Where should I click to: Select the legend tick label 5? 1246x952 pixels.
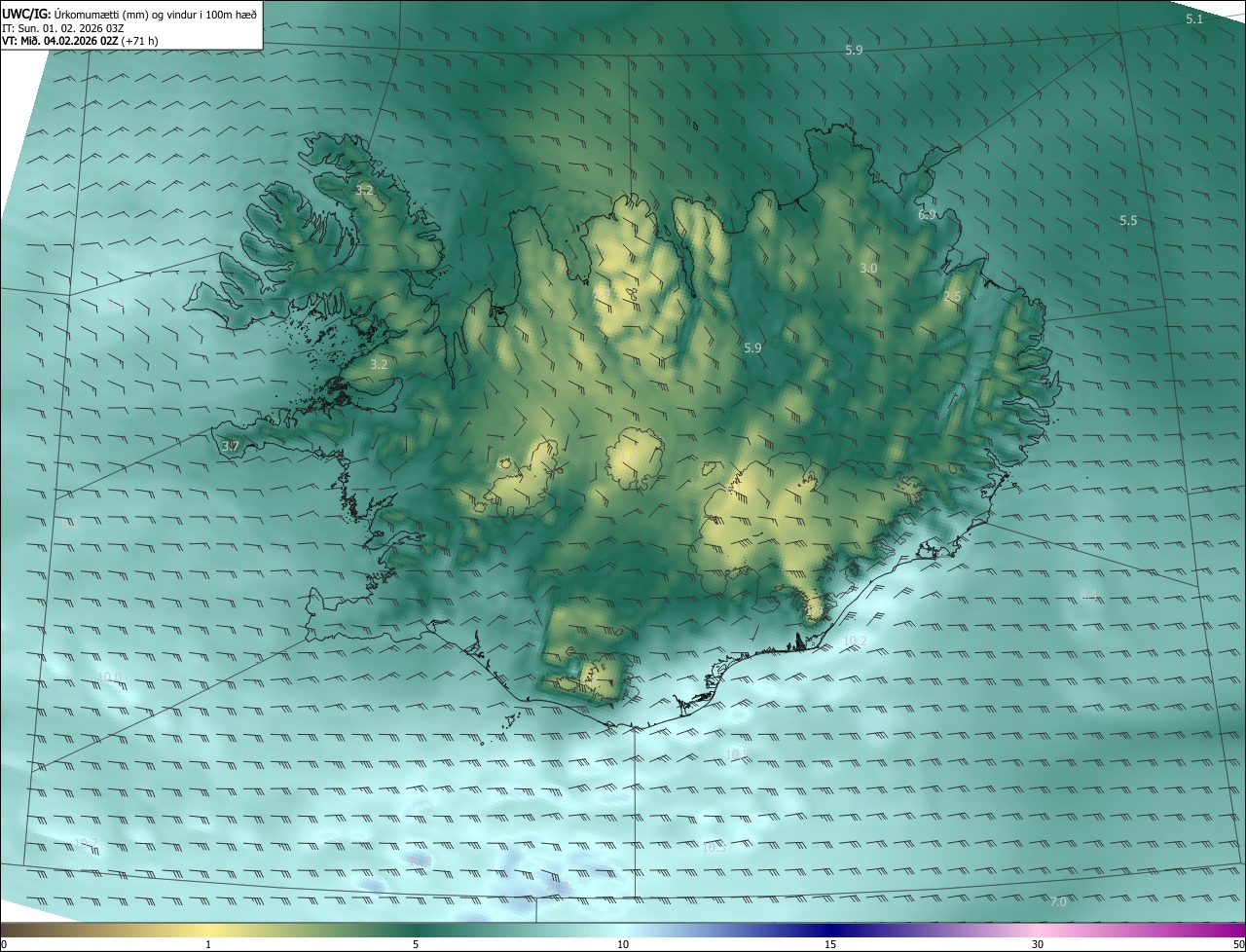[416, 944]
